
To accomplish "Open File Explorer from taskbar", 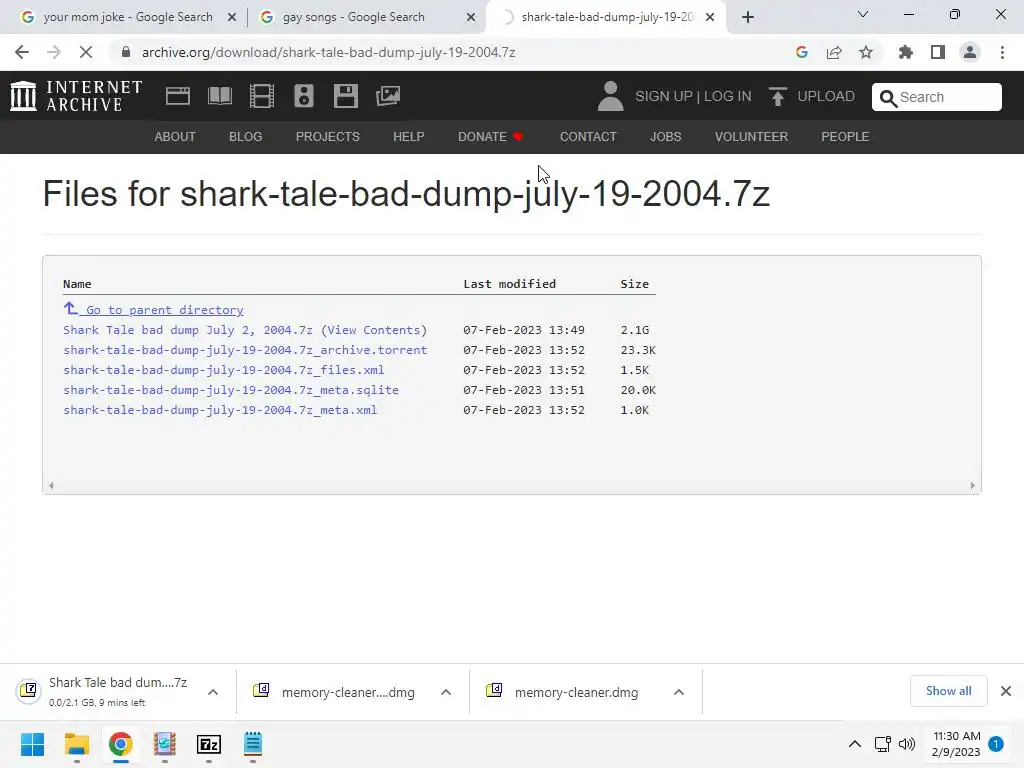I will tap(76, 744).
